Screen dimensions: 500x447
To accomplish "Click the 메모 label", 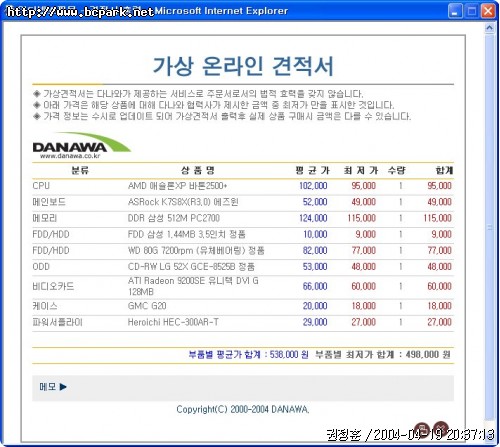I will [48, 387].
